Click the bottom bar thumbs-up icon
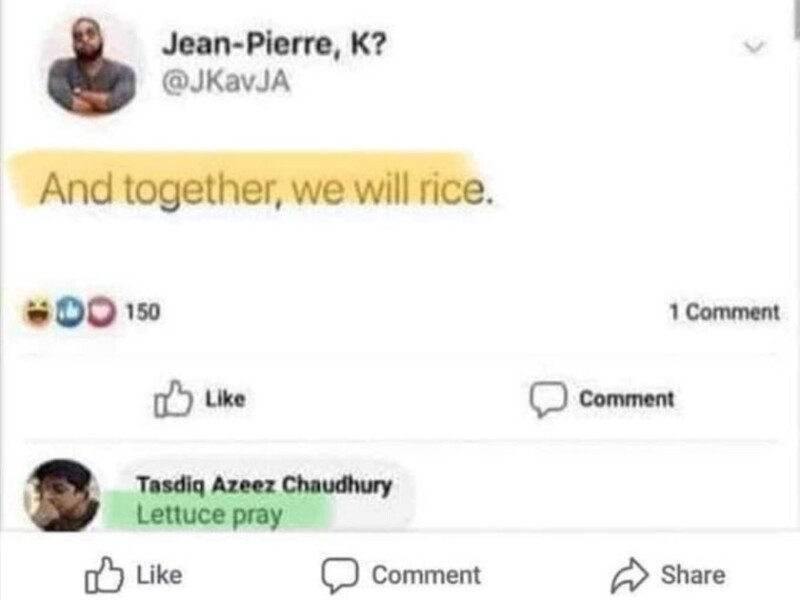 pyautogui.click(x=105, y=575)
